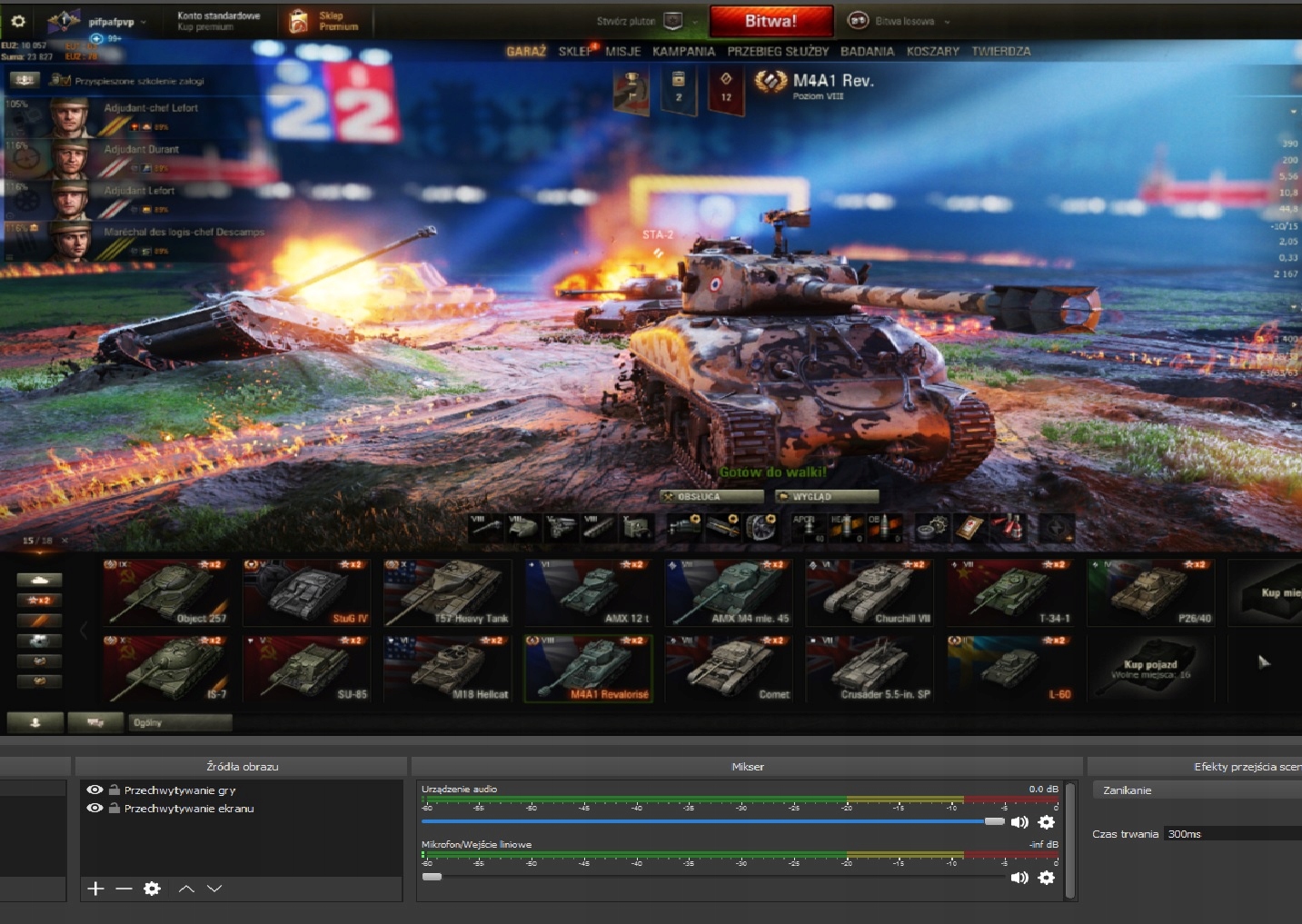Select the StuG IV tank

(306, 592)
